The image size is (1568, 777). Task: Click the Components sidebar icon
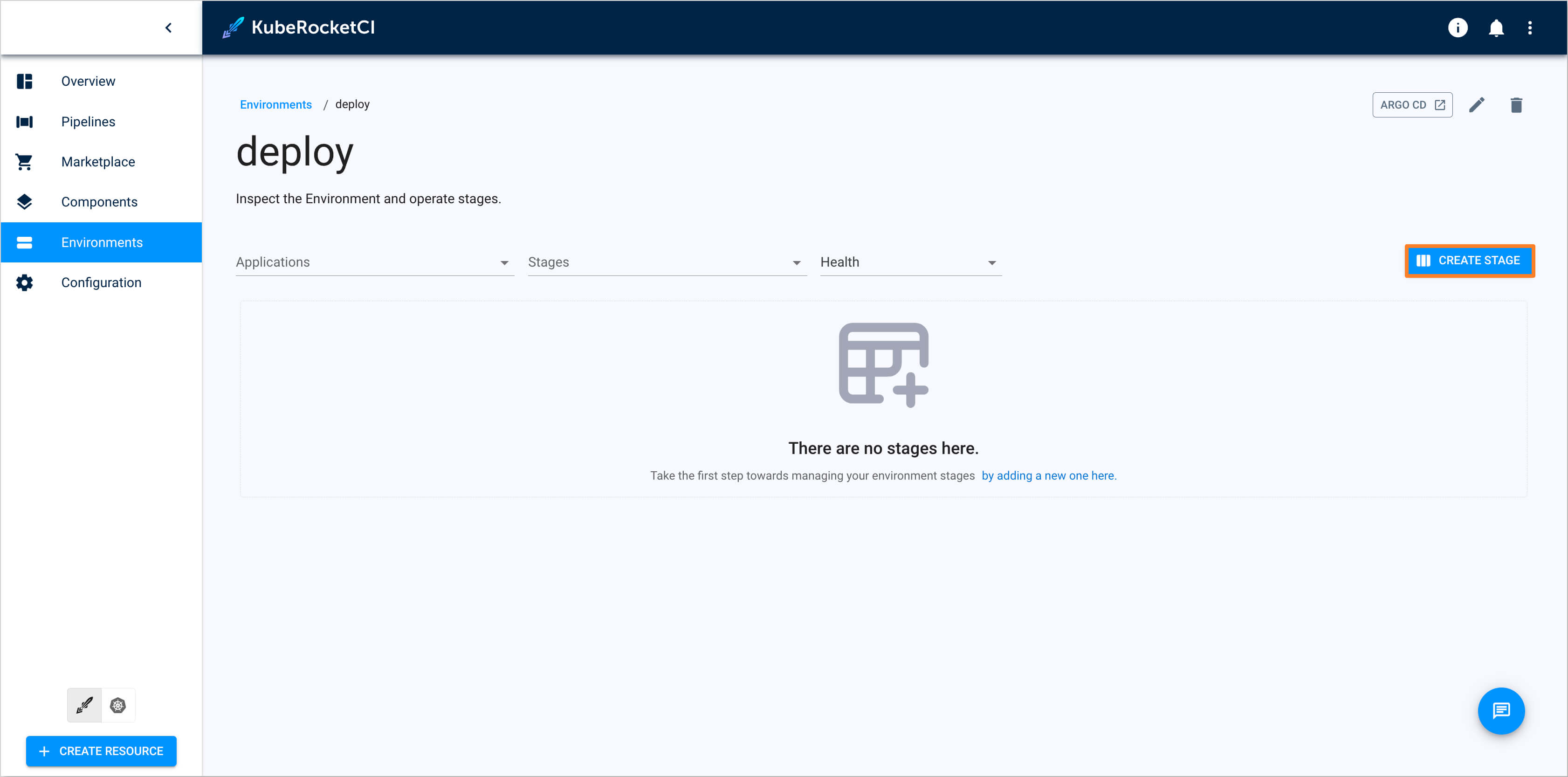[x=26, y=201]
